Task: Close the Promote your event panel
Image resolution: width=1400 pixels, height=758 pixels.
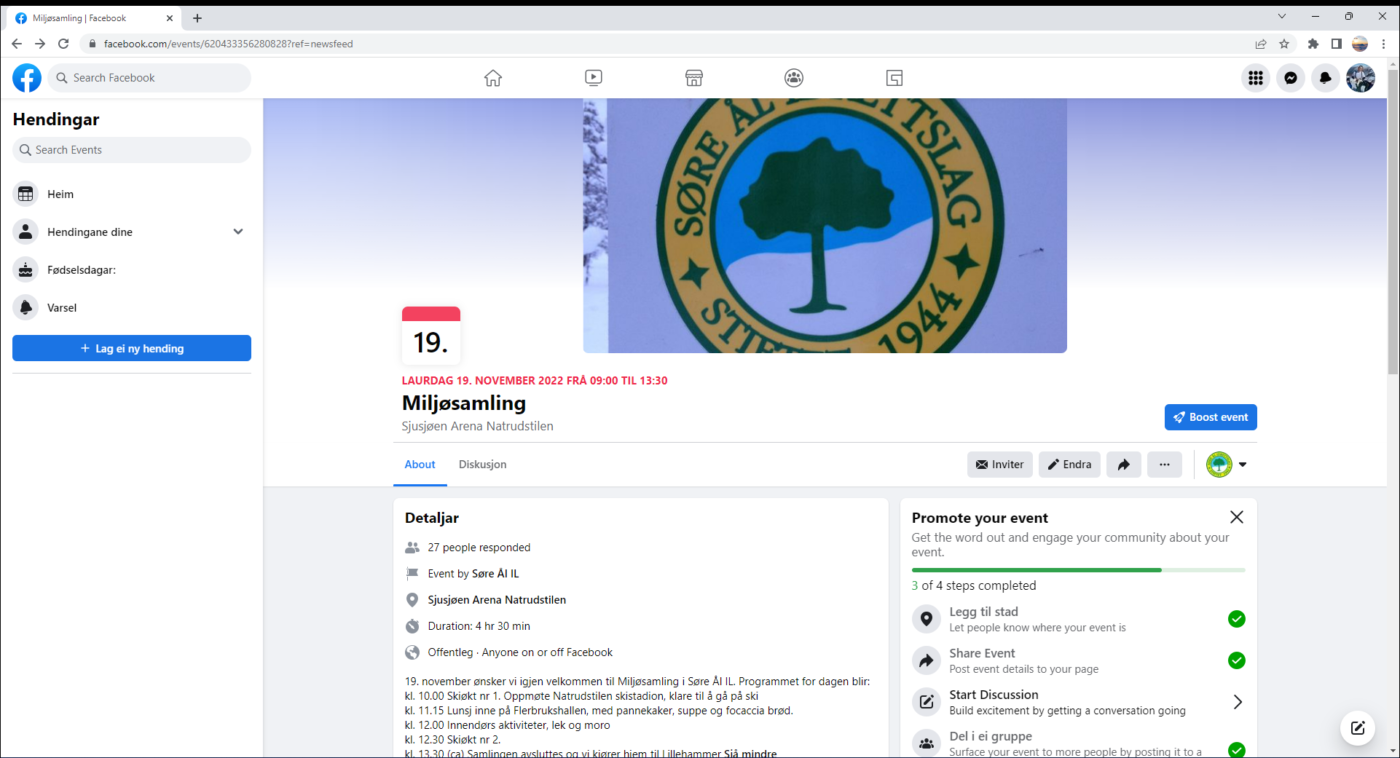Action: tap(1237, 517)
